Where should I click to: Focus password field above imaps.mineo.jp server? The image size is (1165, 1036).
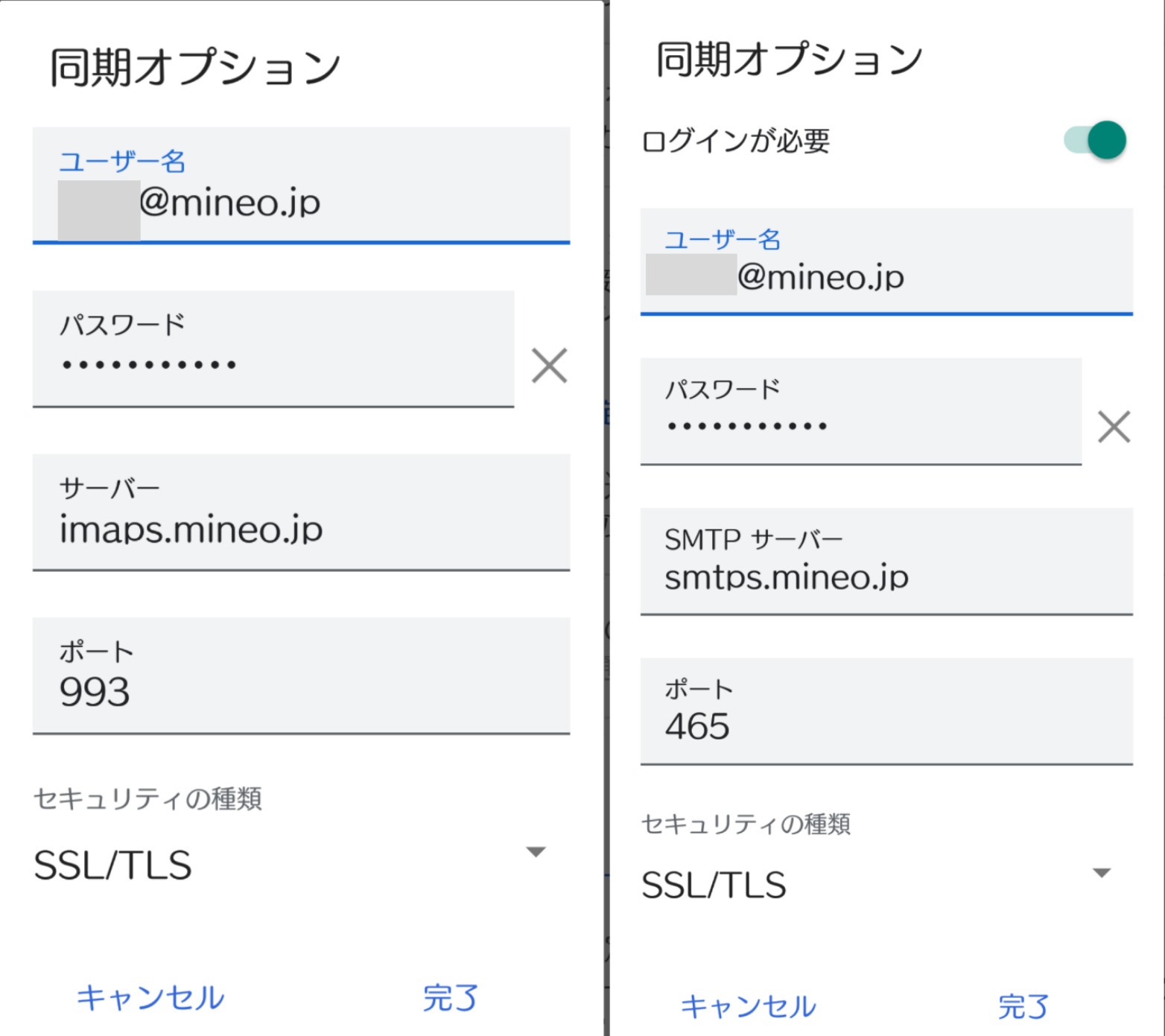[273, 350]
